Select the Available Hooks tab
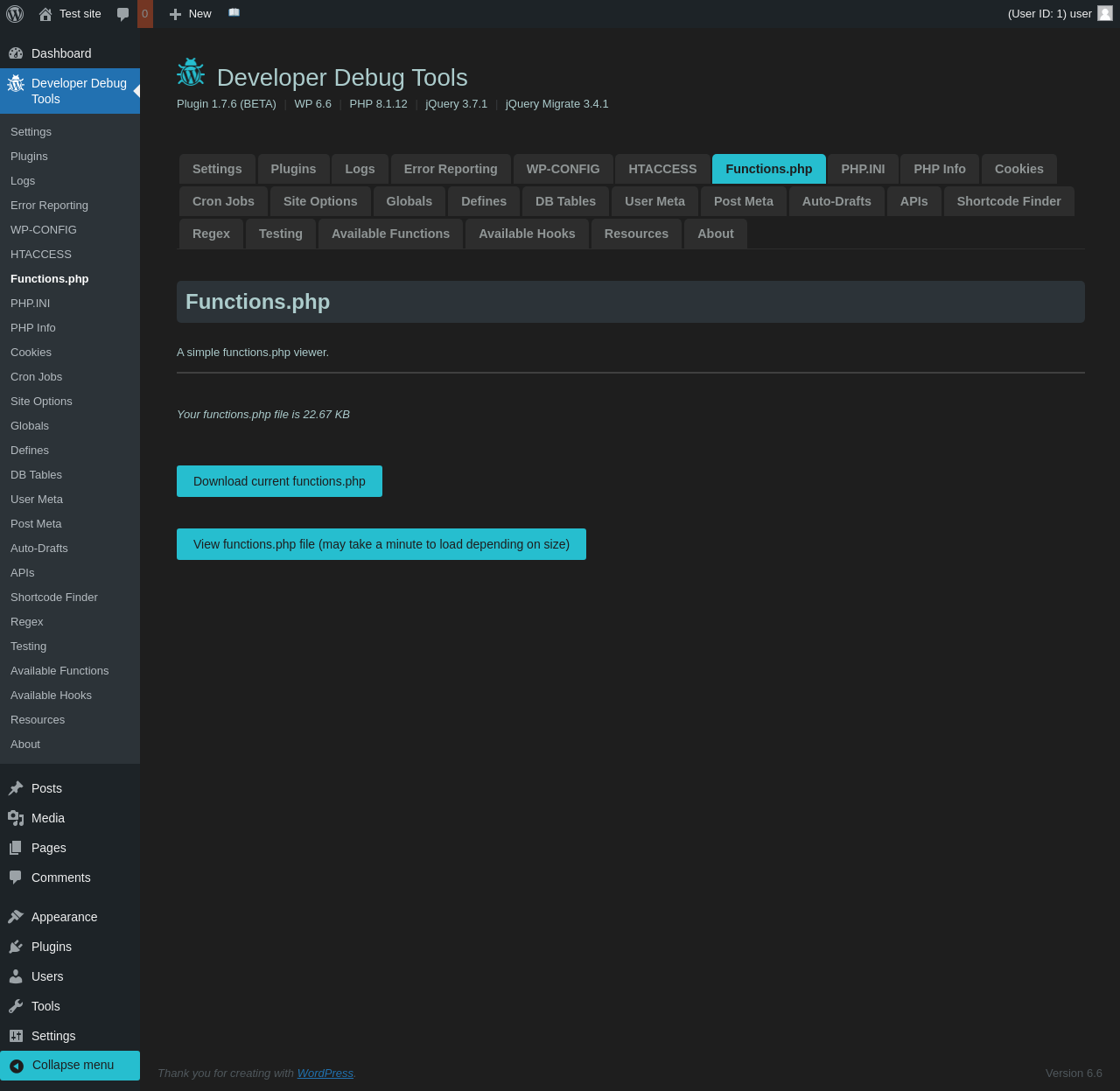This screenshot has height=1091, width=1120. (527, 234)
